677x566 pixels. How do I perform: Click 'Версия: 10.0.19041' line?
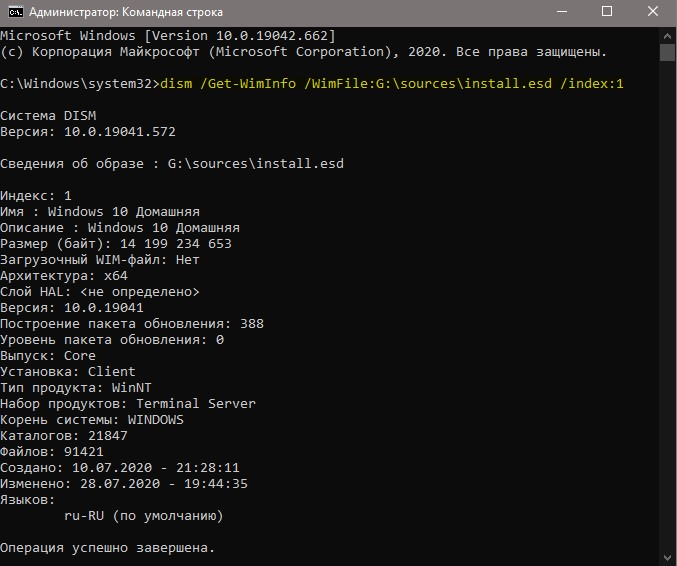pyautogui.click(x=72, y=308)
